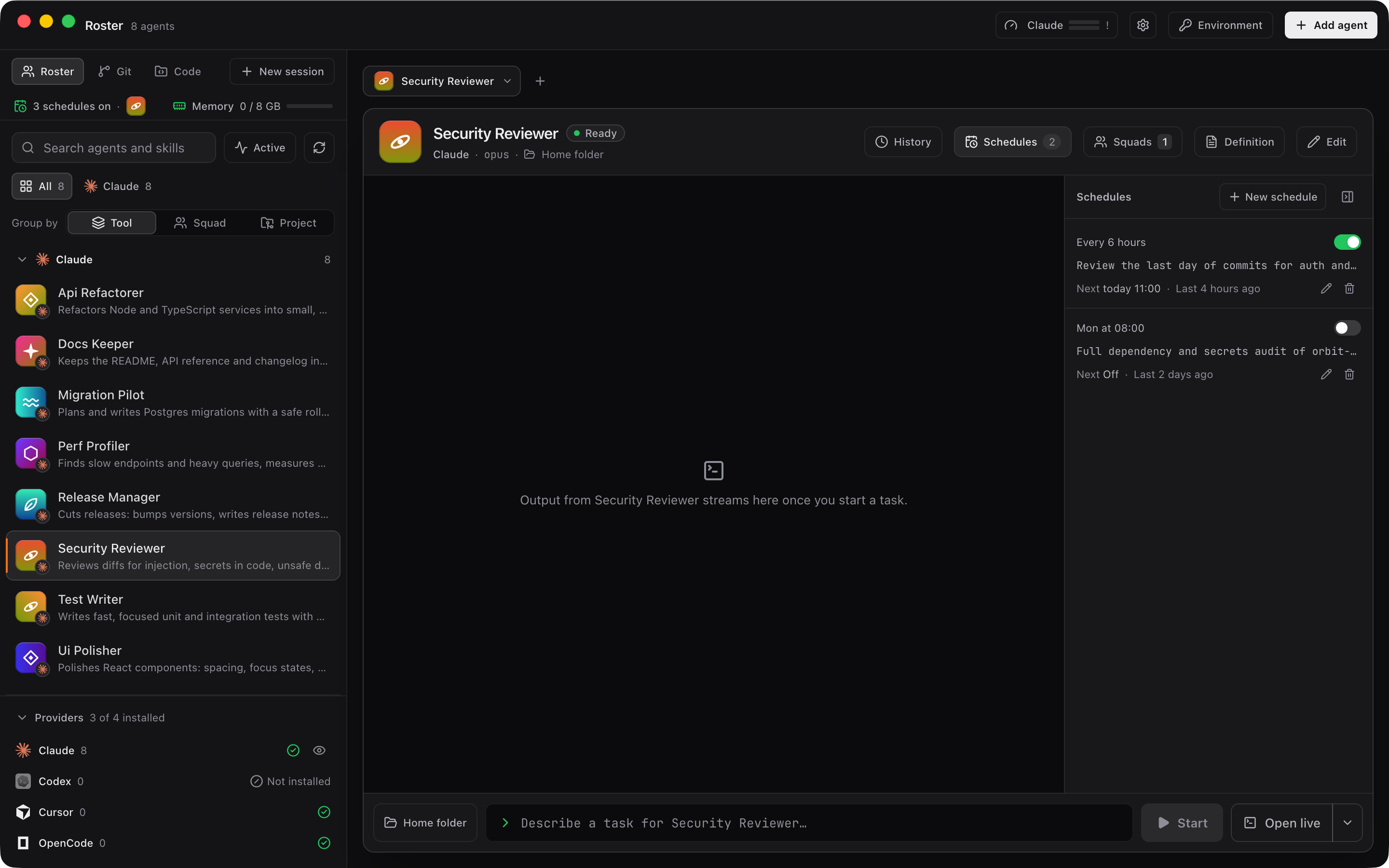Disable the 'Every 6 hours' schedule toggle

(x=1347, y=242)
